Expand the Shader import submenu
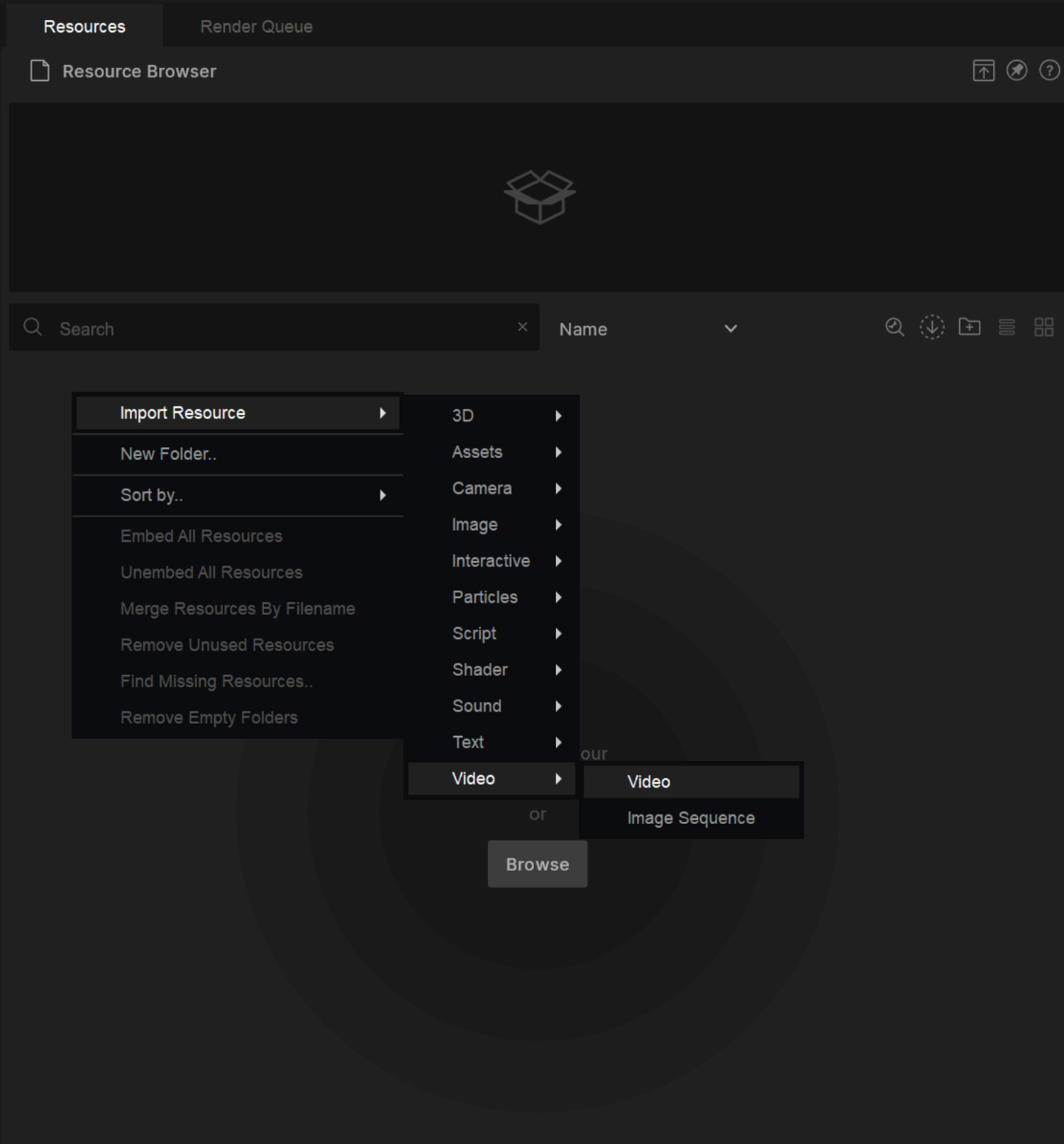The width and height of the screenshot is (1064, 1144). pyautogui.click(x=492, y=670)
